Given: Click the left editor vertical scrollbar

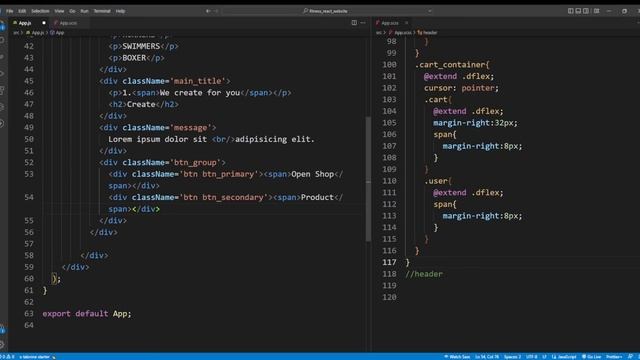Looking at the screenshot, I should point(368,179).
